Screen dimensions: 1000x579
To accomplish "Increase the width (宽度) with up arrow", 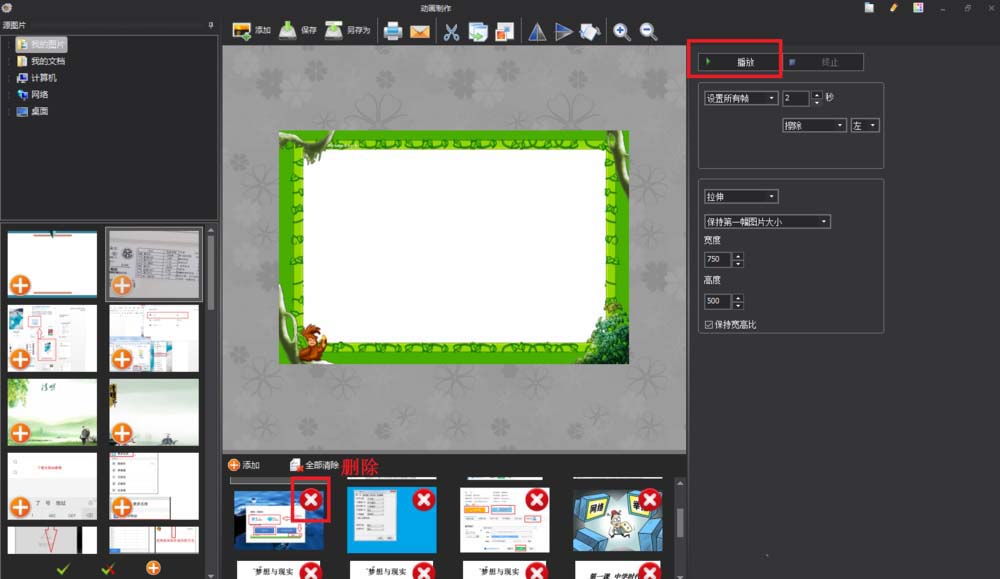I will point(738,256).
